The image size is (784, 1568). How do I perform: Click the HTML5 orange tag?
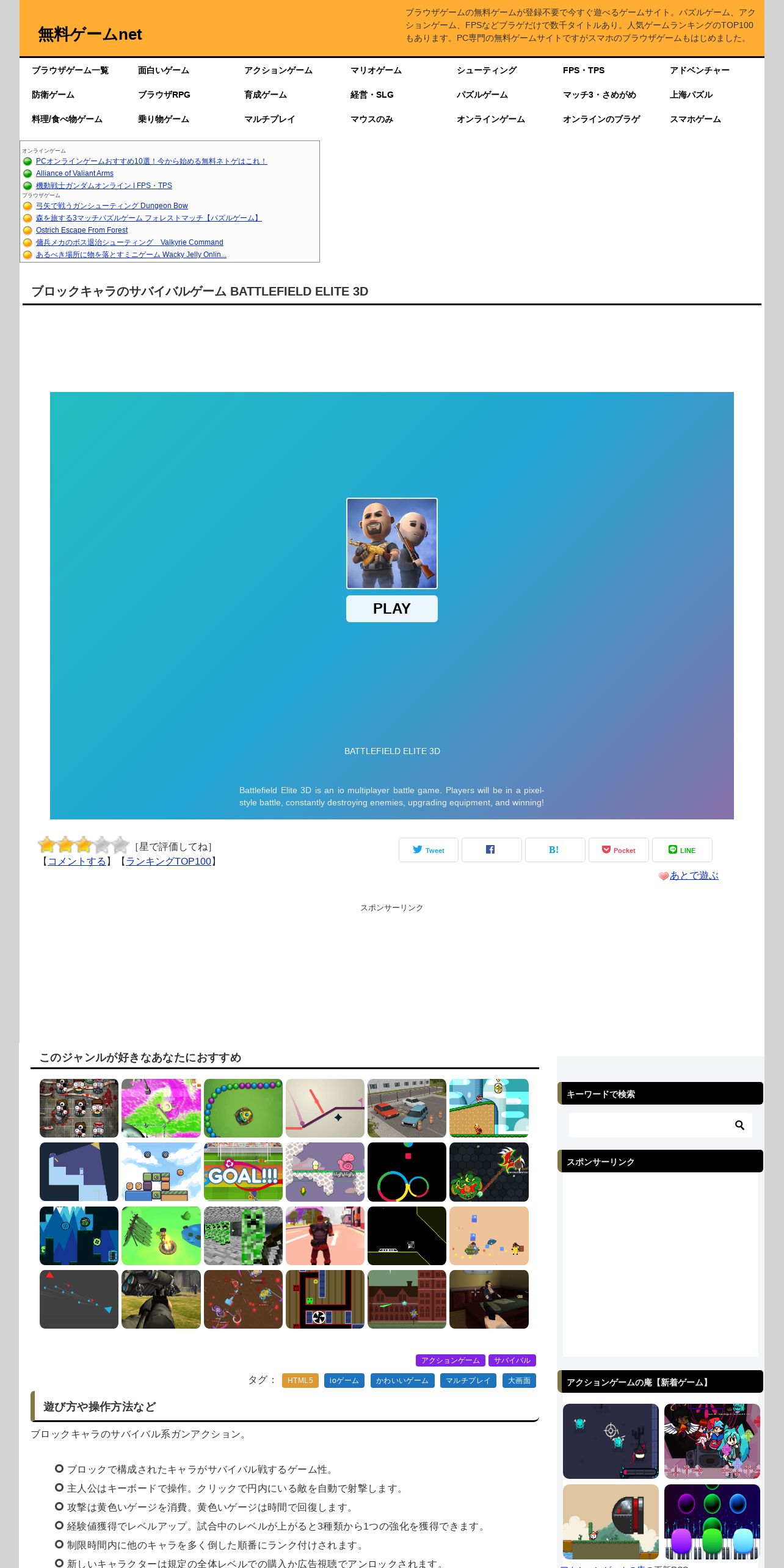point(300,1381)
